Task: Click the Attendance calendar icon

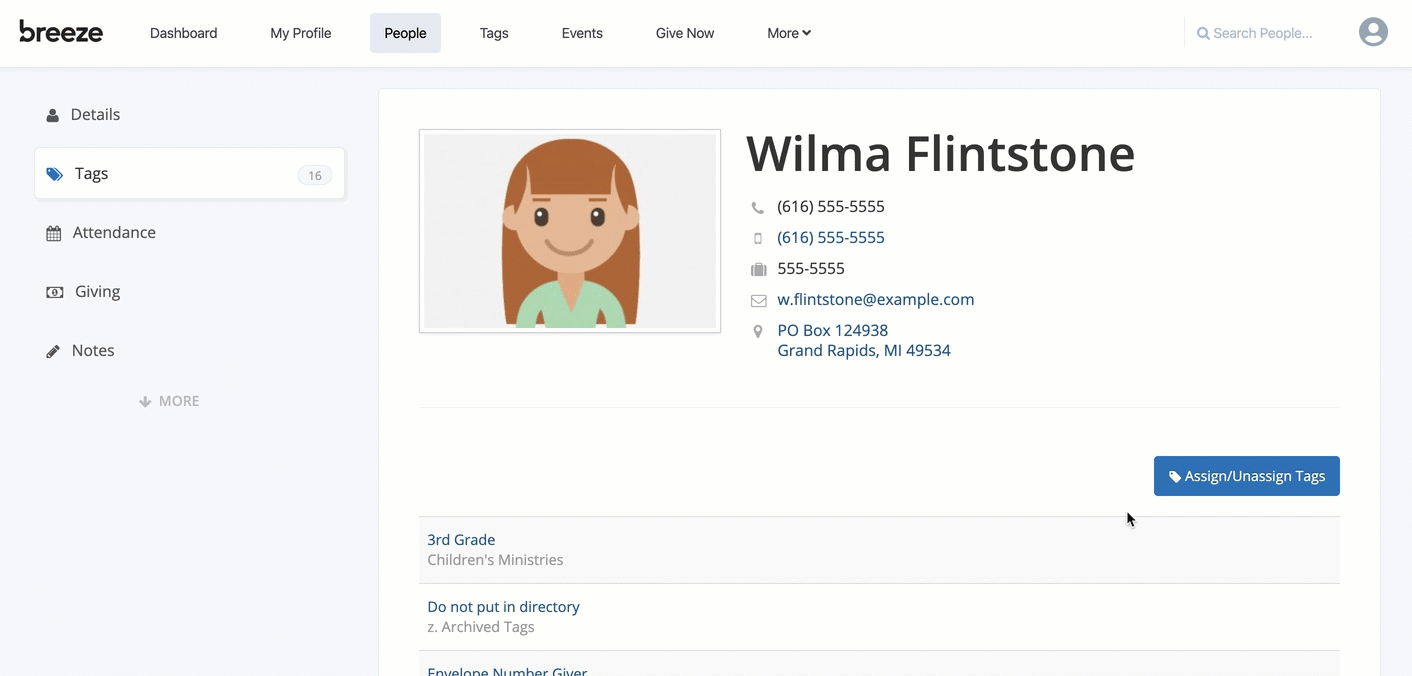Action: point(54,233)
